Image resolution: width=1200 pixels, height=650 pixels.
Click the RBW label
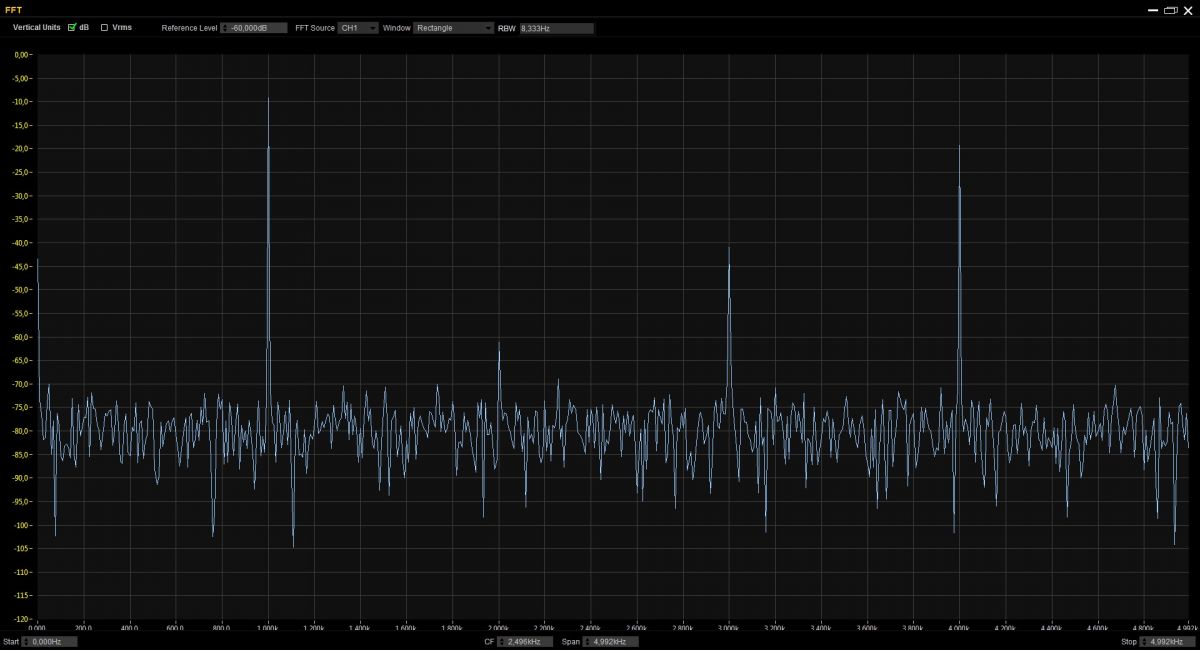506,28
